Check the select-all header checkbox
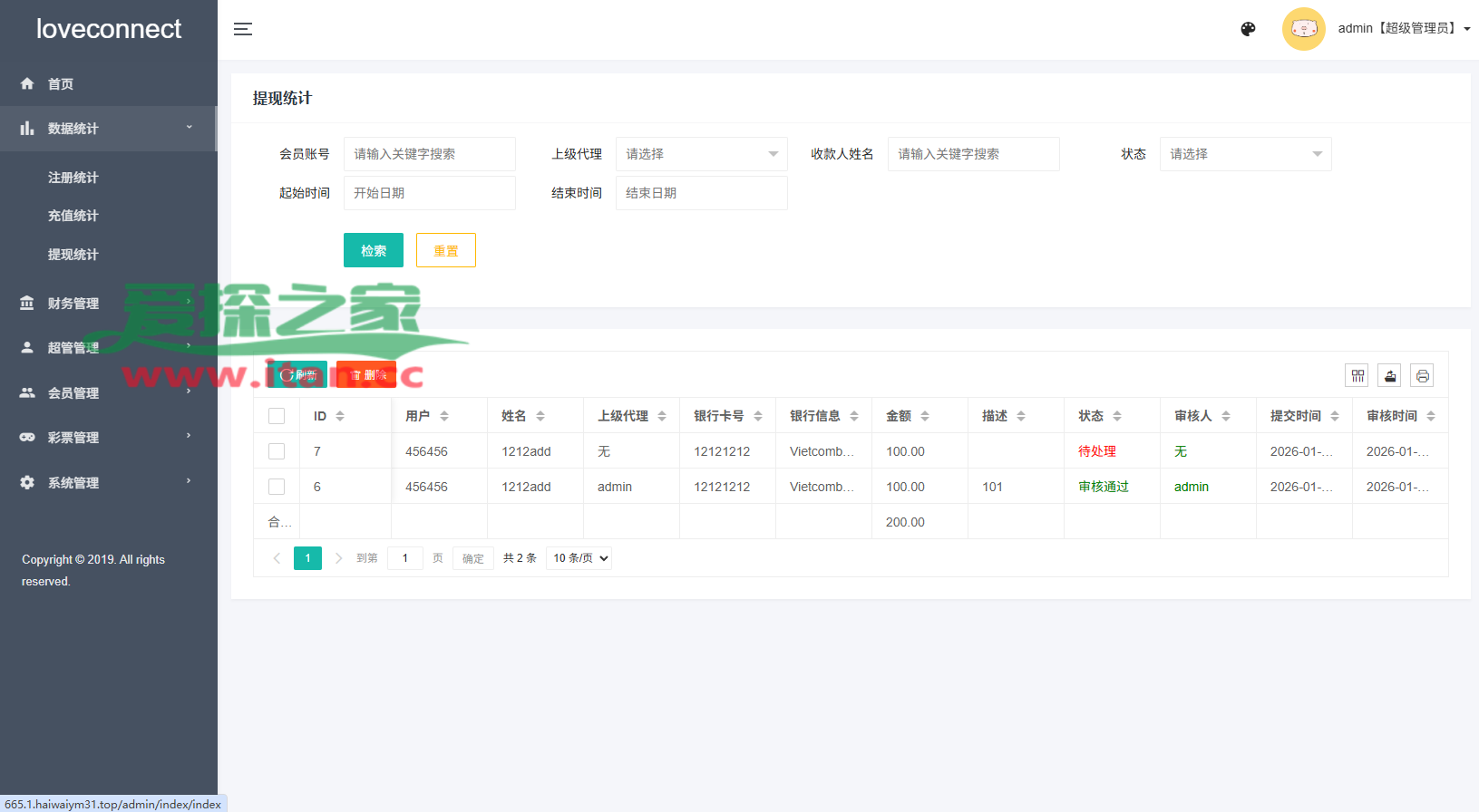Viewport: 1479px width, 812px height. [277, 416]
